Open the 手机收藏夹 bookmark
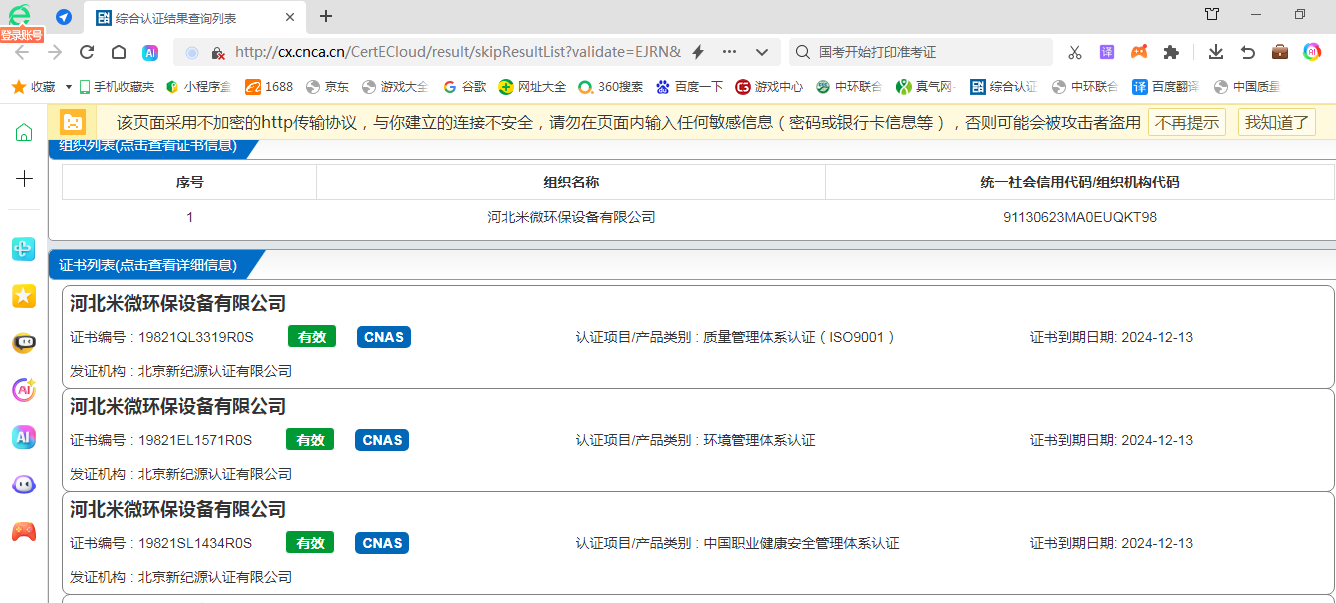 coord(117,87)
